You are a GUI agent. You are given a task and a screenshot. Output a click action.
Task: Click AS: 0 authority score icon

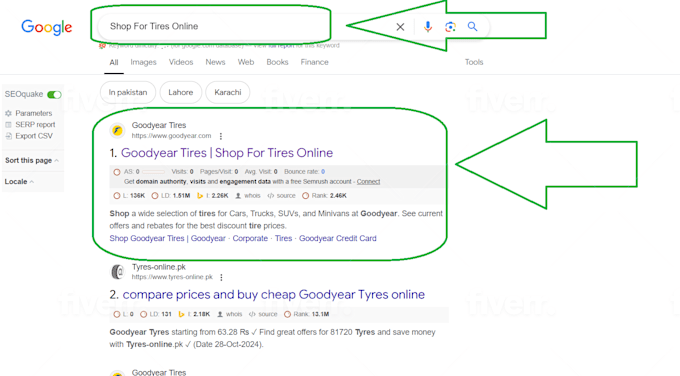pos(117,172)
